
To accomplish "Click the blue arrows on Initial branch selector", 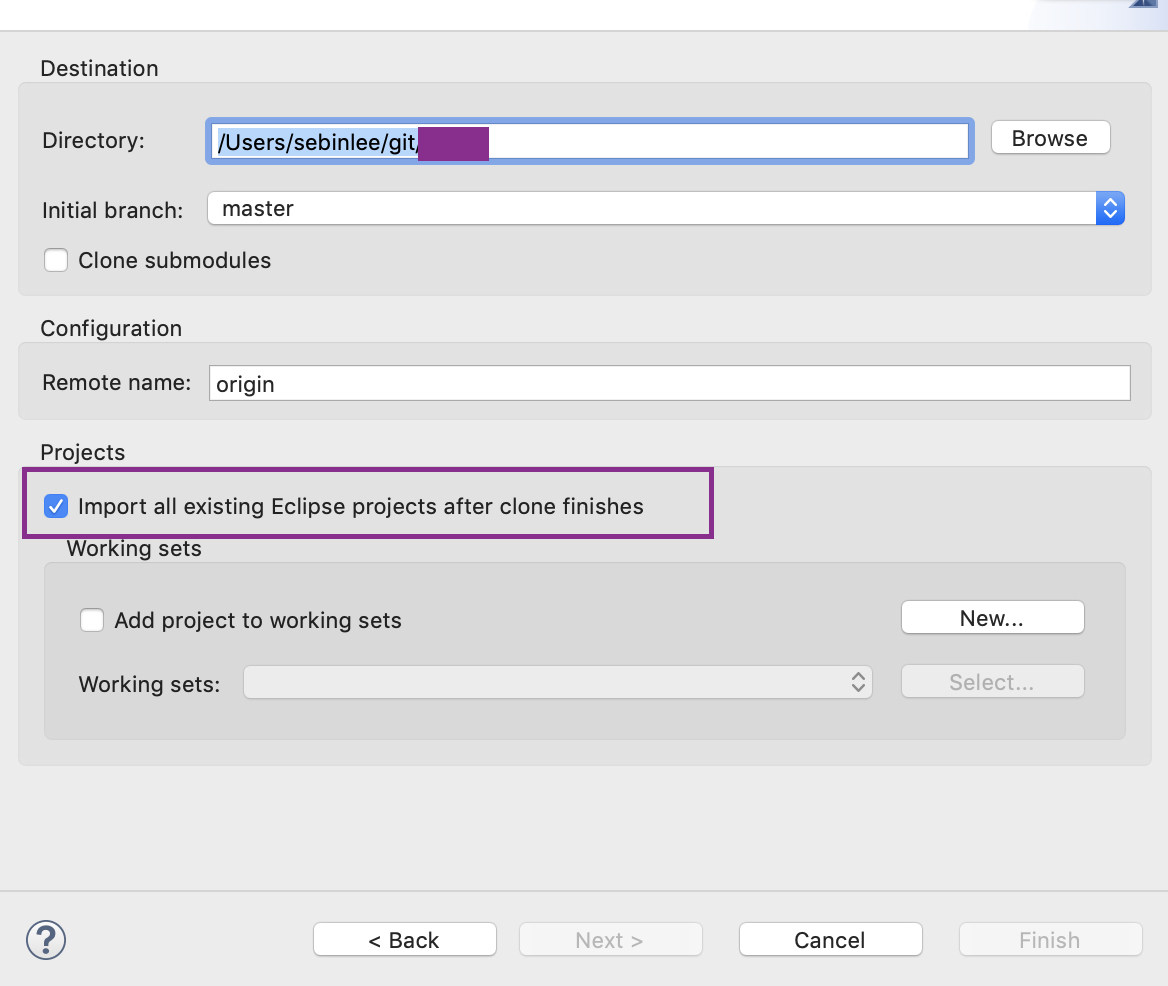I will point(1110,209).
